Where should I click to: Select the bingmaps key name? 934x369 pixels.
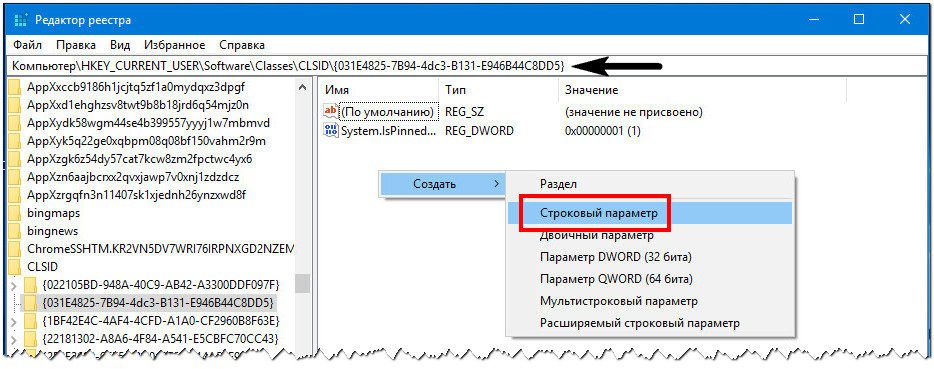tap(54, 213)
